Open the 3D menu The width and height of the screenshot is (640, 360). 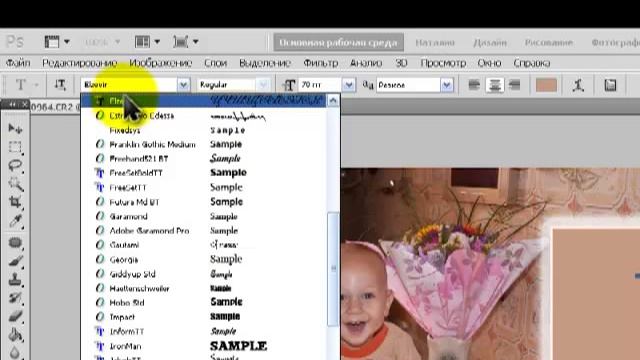click(401, 63)
